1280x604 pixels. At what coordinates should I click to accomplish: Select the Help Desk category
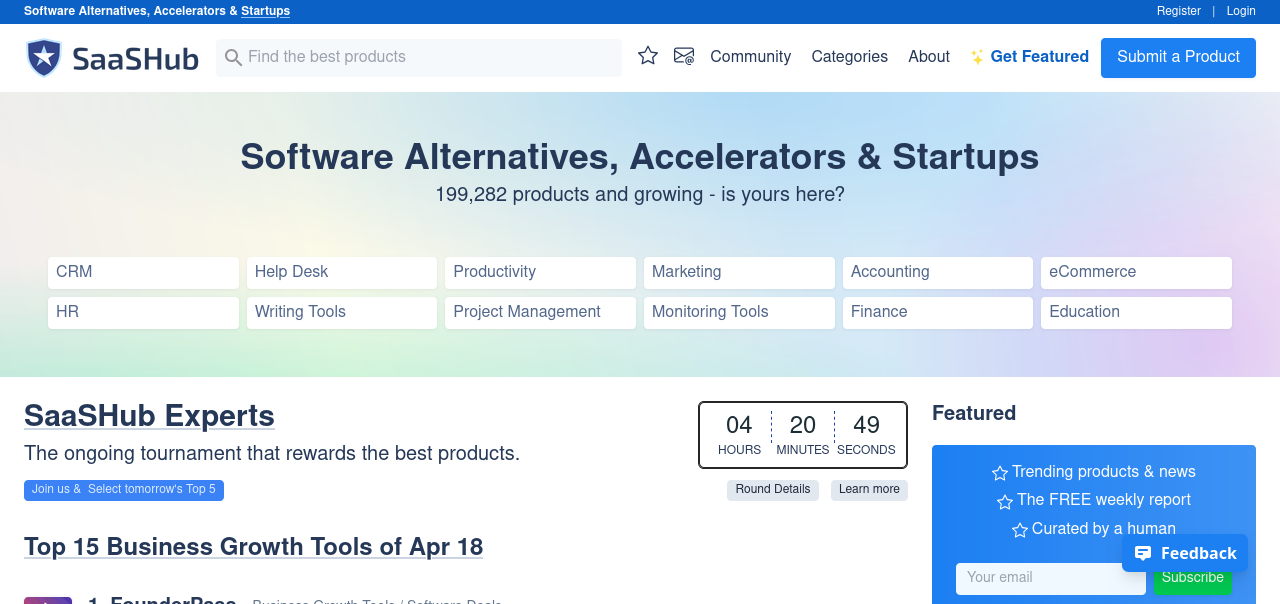pyautogui.click(x=342, y=272)
